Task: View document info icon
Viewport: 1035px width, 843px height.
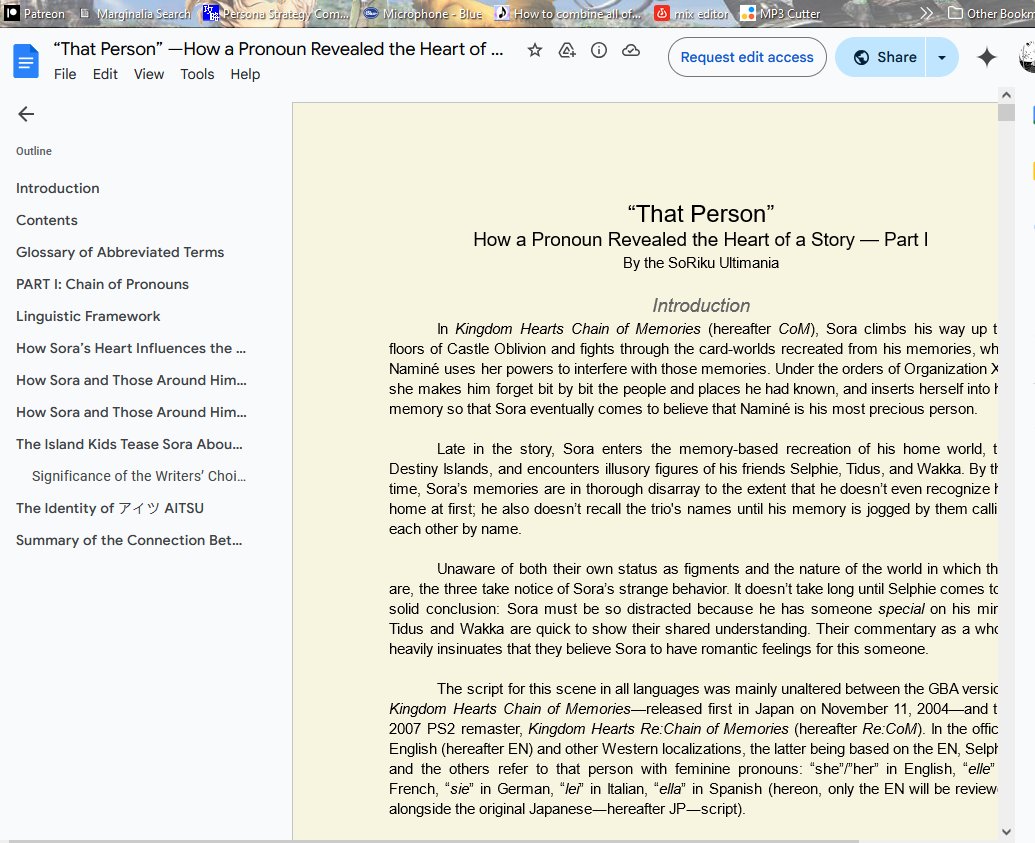Action: 599,50
